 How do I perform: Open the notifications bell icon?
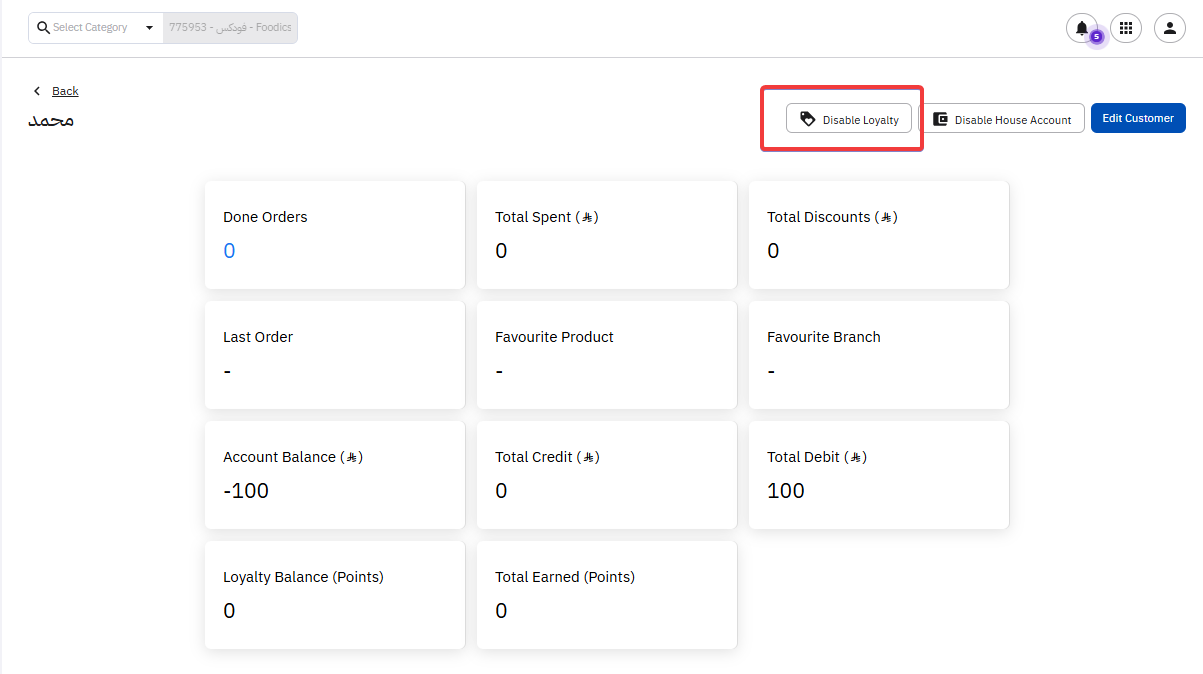coord(1081,28)
